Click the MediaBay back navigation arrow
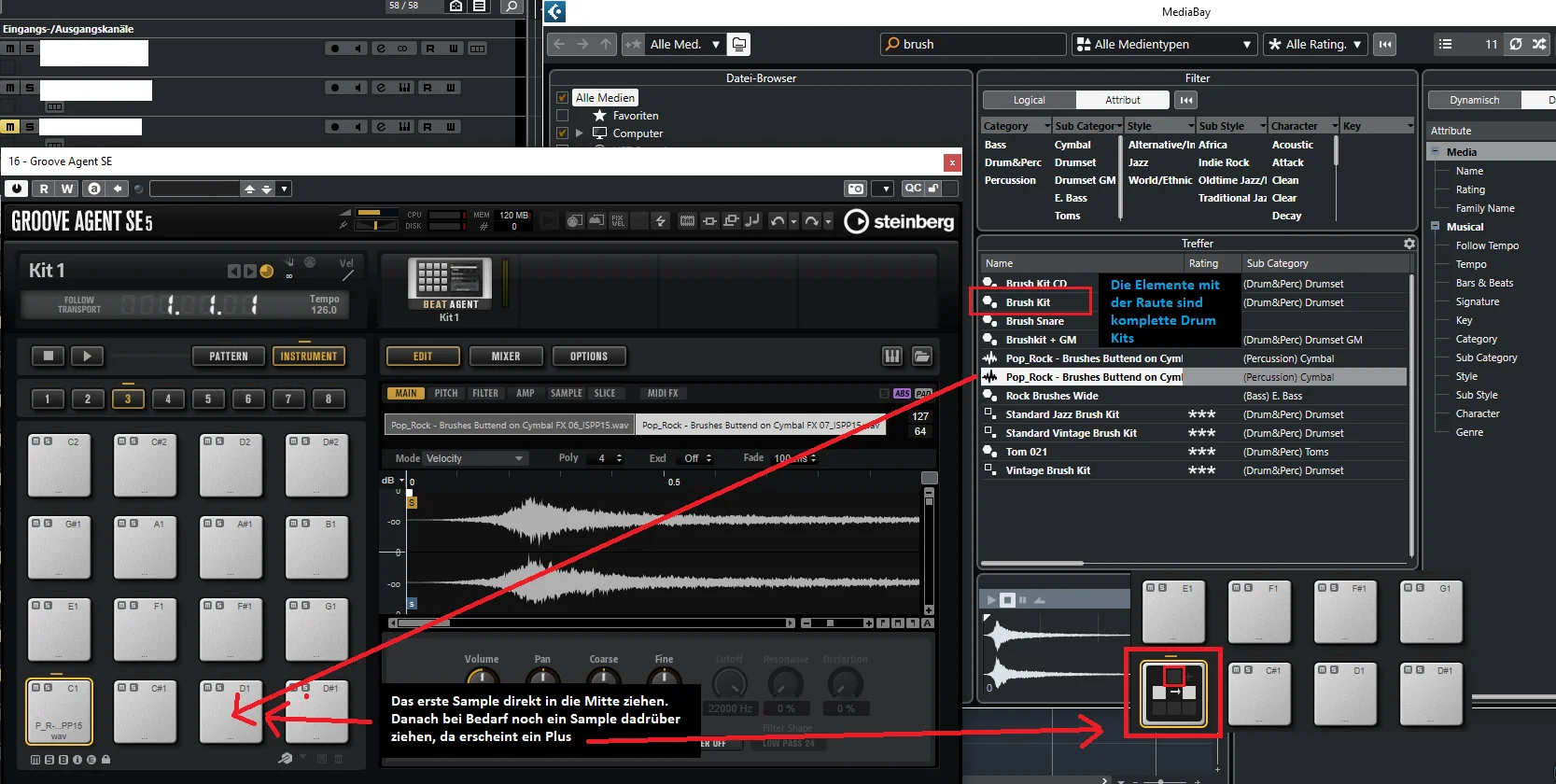The height and width of the screenshot is (784, 1556). coord(559,44)
